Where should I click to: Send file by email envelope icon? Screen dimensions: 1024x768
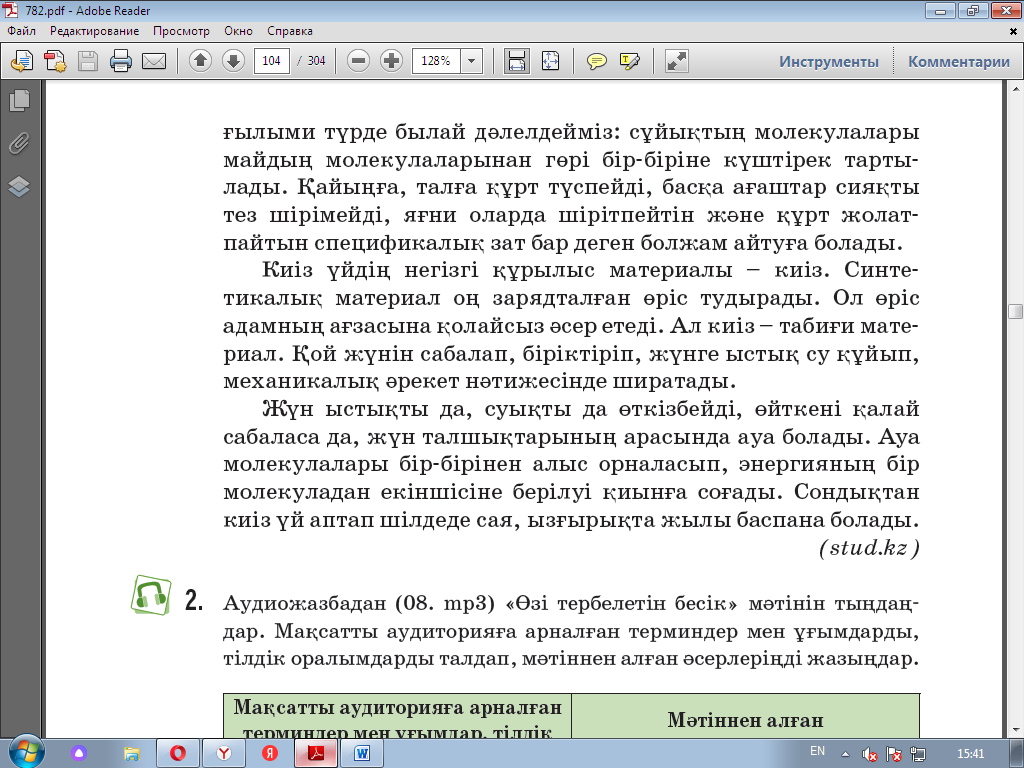[154, 61]
